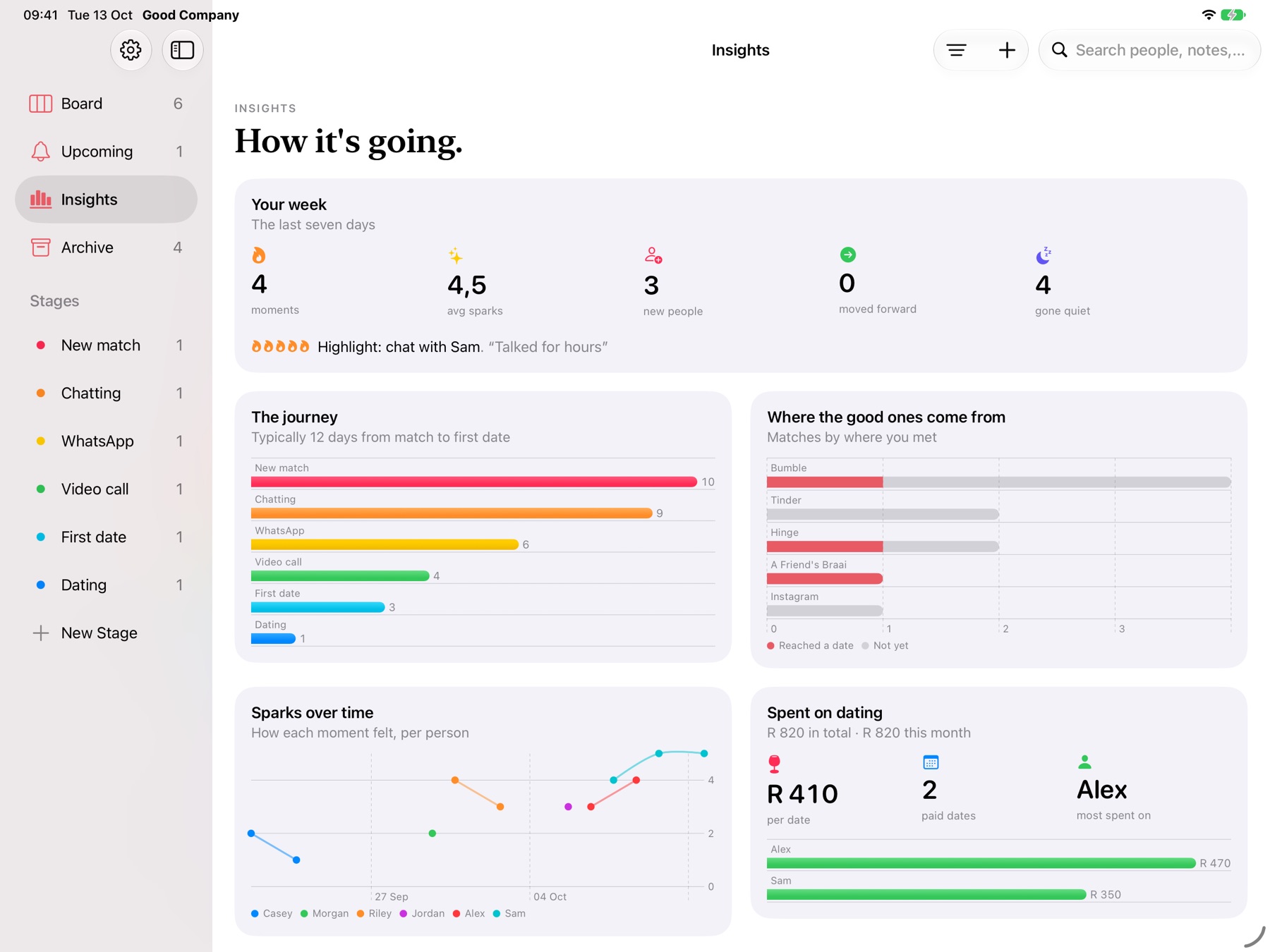The height and width of the screenshot is (952, 1270).
Task: Click the WhatsApp yellow journey bar
Action: click(x=385, y=544)
